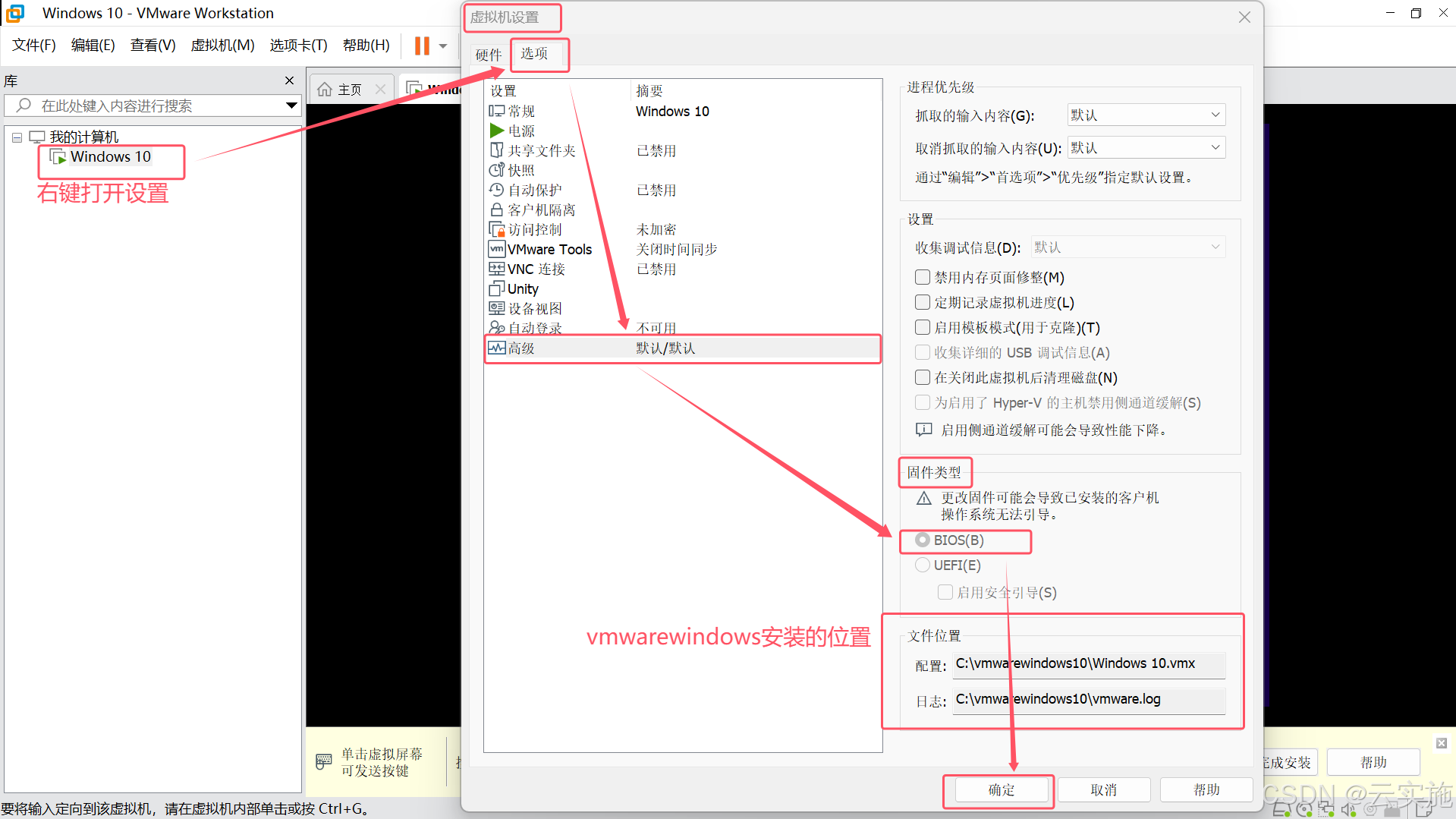Open library search filter dropdown arrow

pos(291,106)
